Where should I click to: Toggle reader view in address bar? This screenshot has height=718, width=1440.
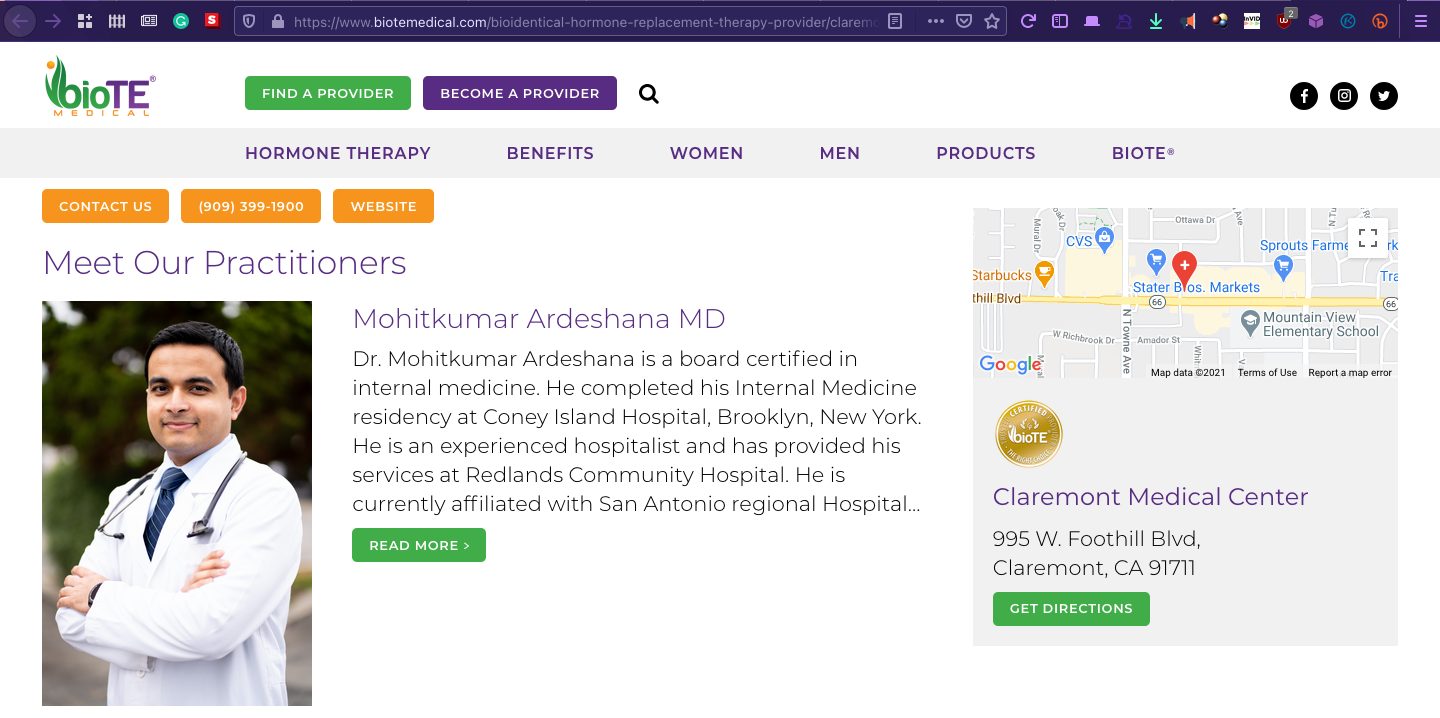[896, 21]
